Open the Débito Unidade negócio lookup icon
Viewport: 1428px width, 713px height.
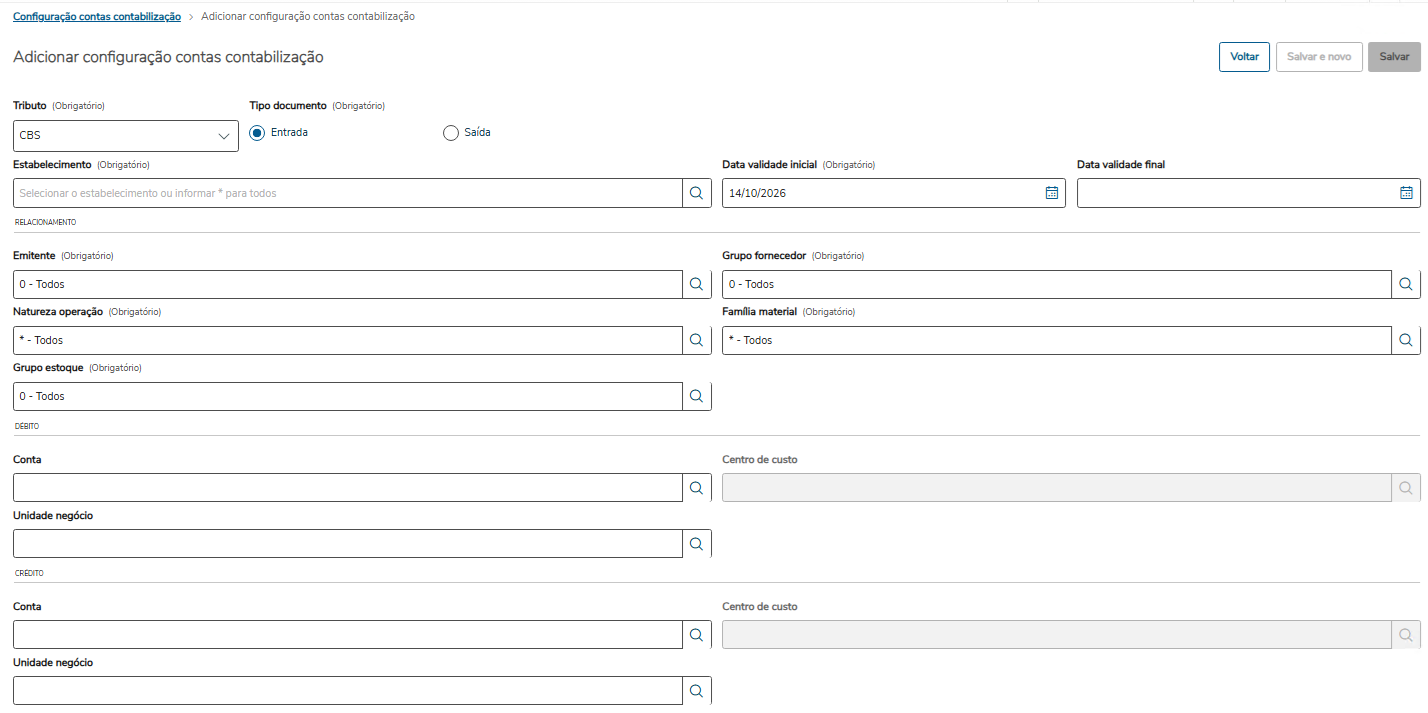click(x=697, y=543)
